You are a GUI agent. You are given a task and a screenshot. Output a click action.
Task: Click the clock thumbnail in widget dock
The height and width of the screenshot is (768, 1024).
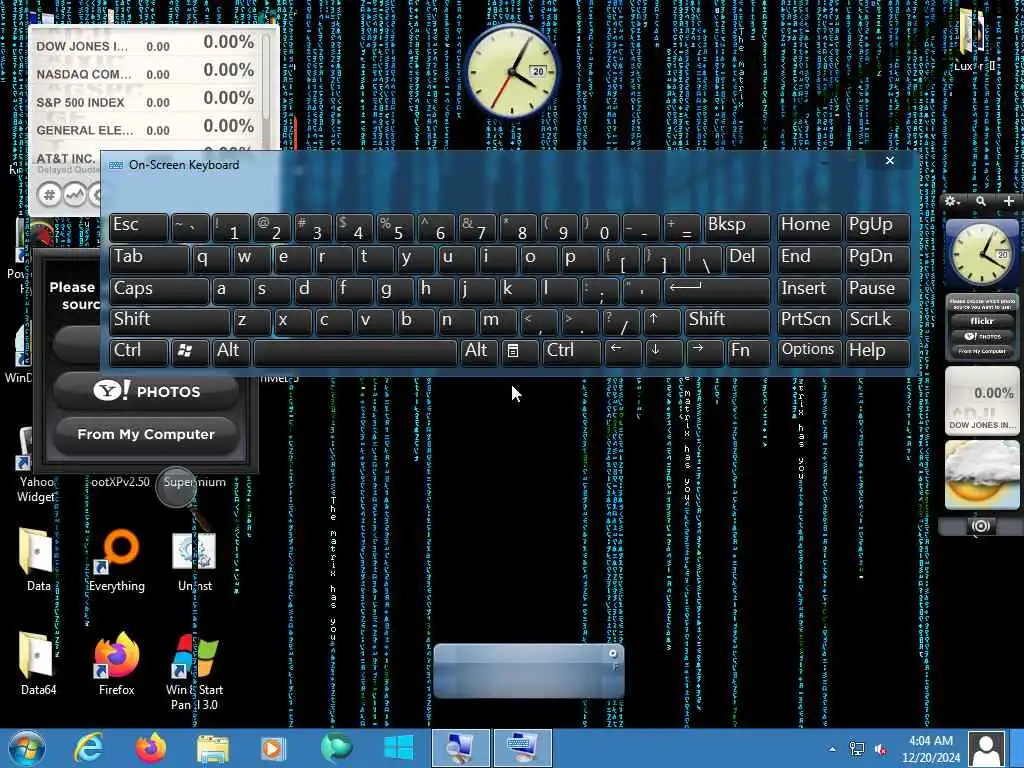point(982,253)
